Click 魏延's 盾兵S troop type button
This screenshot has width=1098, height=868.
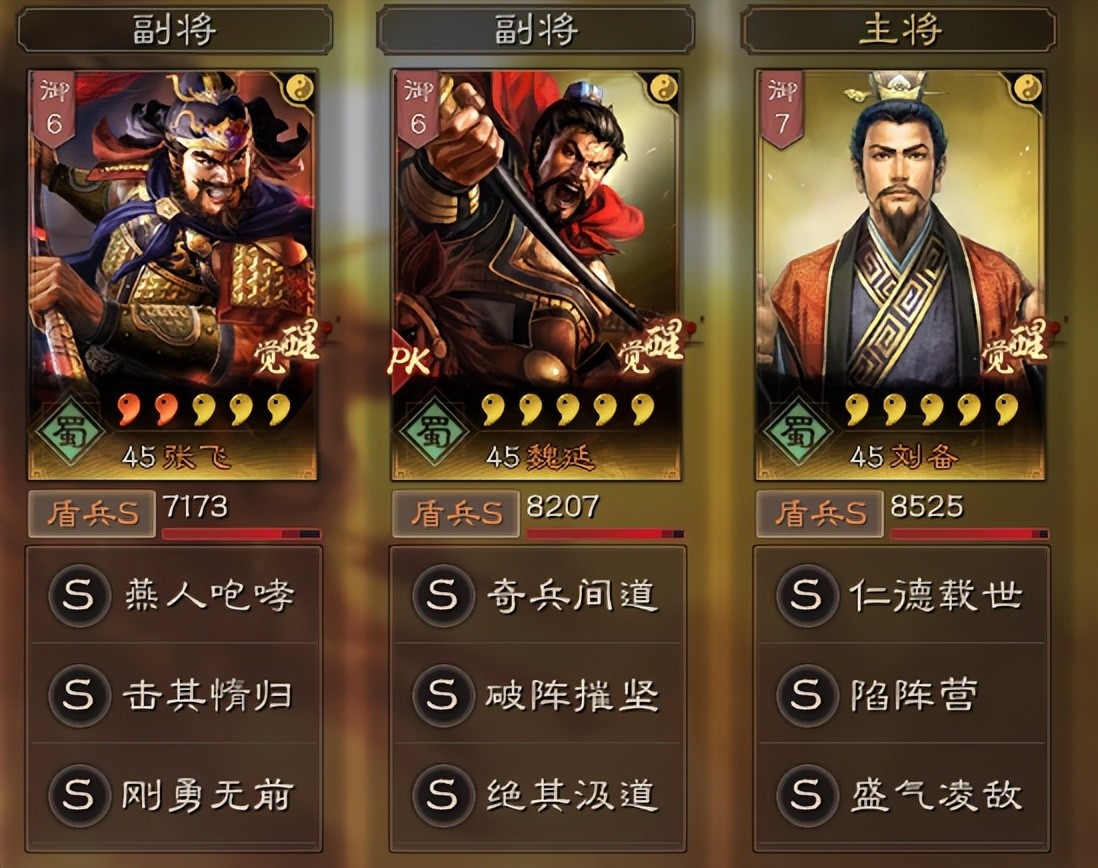(x=456, y=514)
